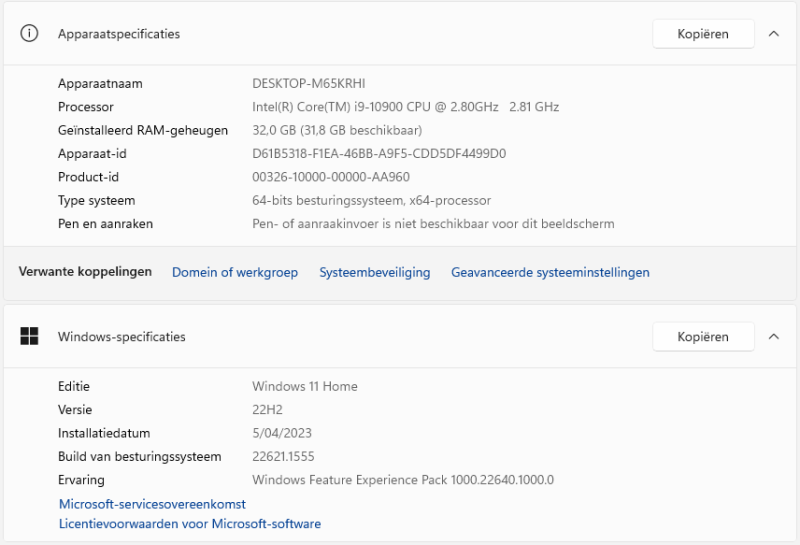The height and width of the screenshot is (545, 800).
Task: Open the Domein of werkgroep link
Action: pyautogui.click(x=235, y=272)
